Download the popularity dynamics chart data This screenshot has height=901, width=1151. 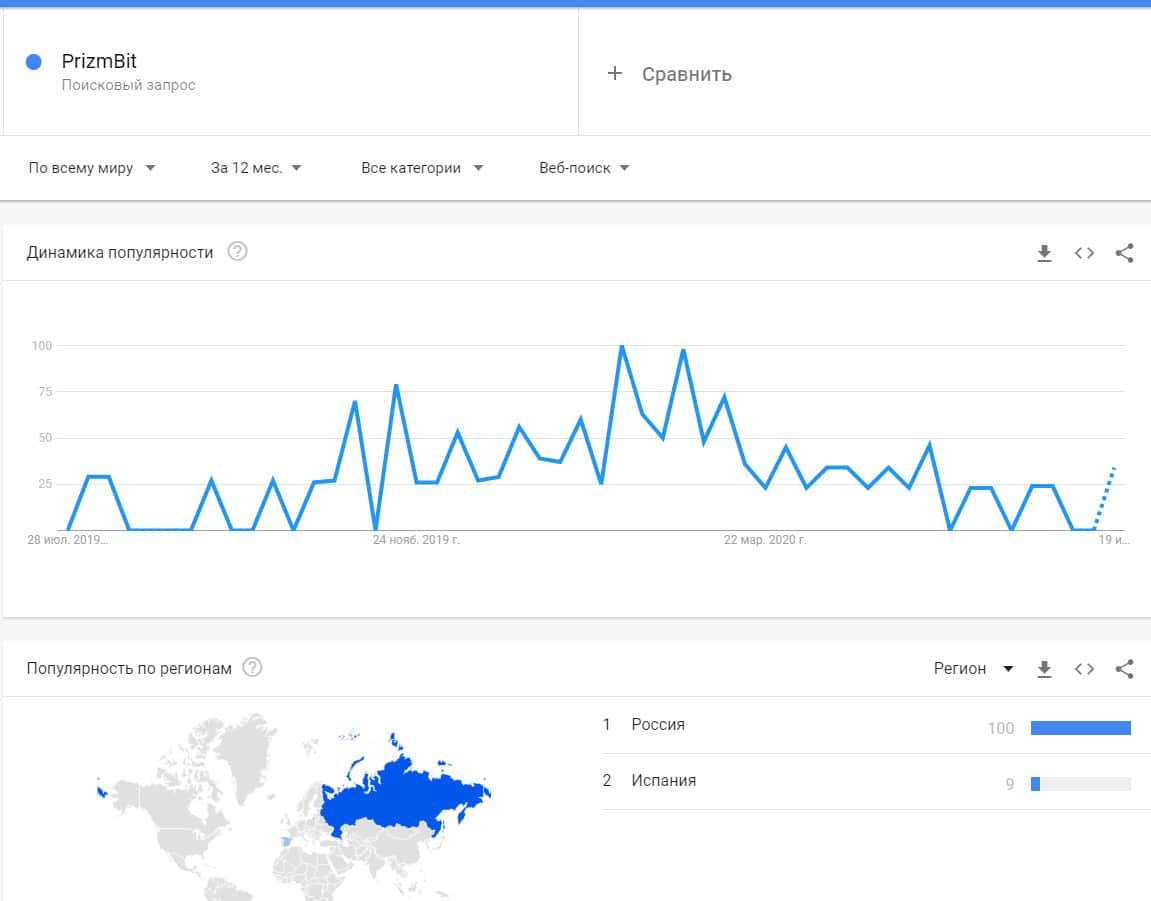pos(1044,253)
